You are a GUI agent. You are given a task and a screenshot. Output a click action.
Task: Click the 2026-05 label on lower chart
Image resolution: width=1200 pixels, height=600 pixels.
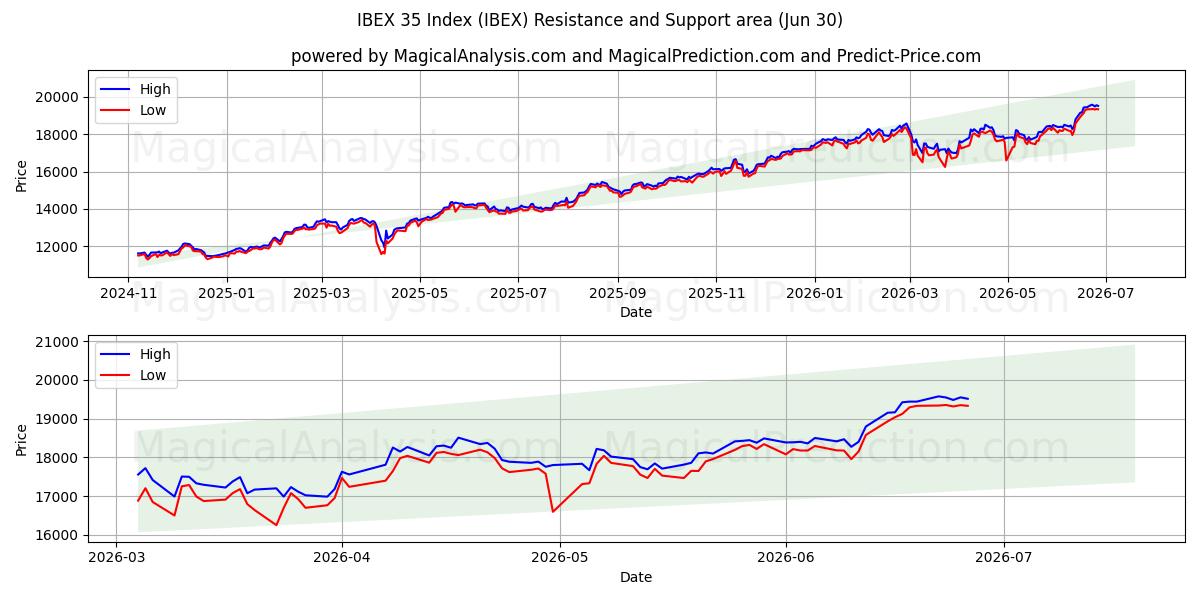pyautogui.click(x=560, y=558)
